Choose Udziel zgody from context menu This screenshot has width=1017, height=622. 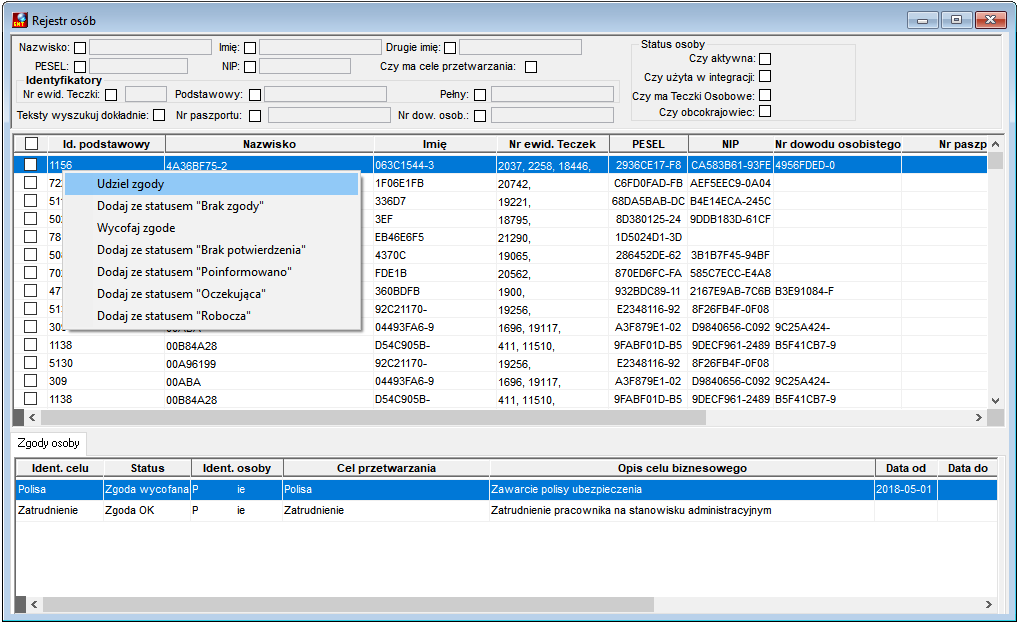click(211, 184)
